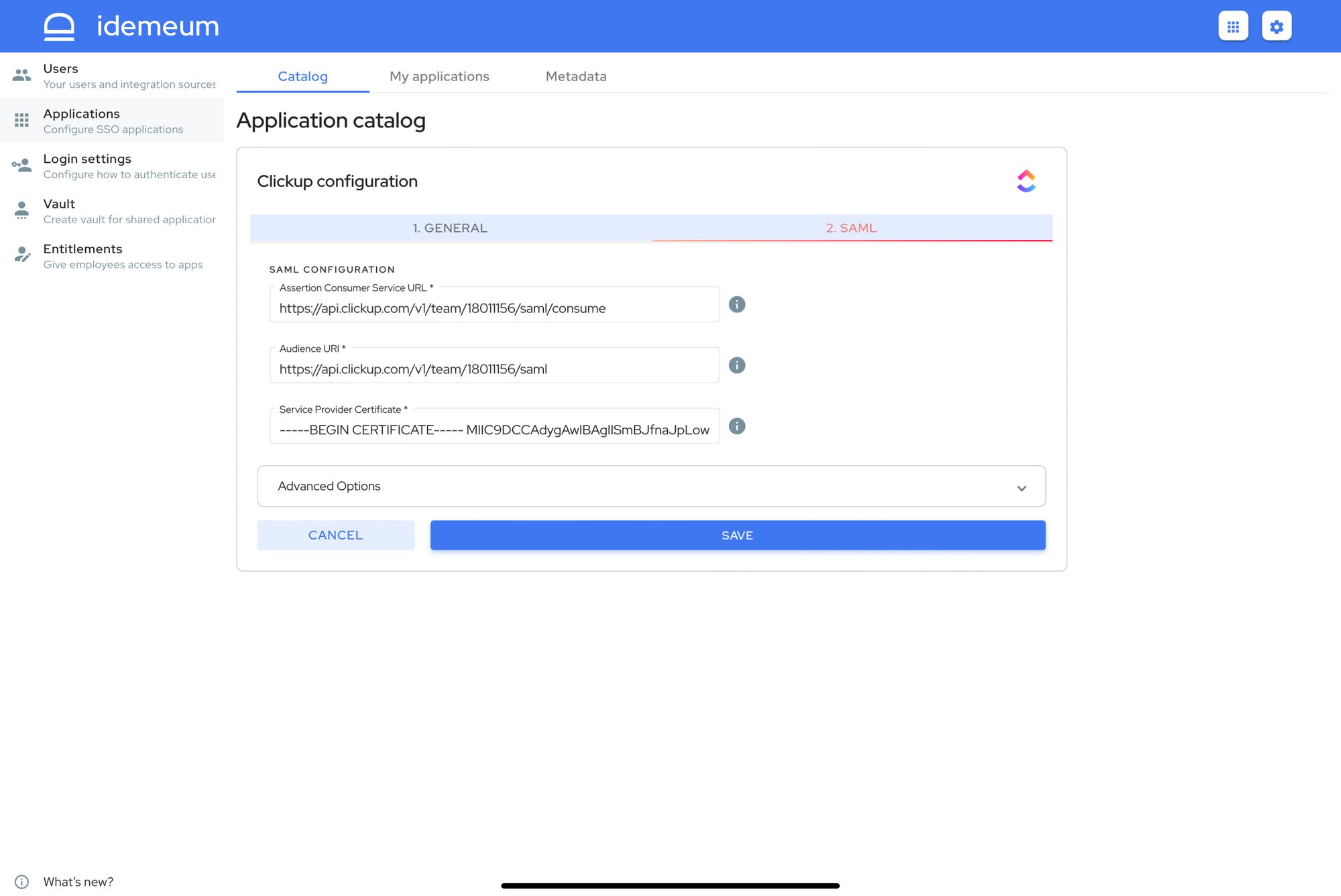The image size is (1341, 896).
Task: Click into the Audience URI input field
Action: pos(495,366)
